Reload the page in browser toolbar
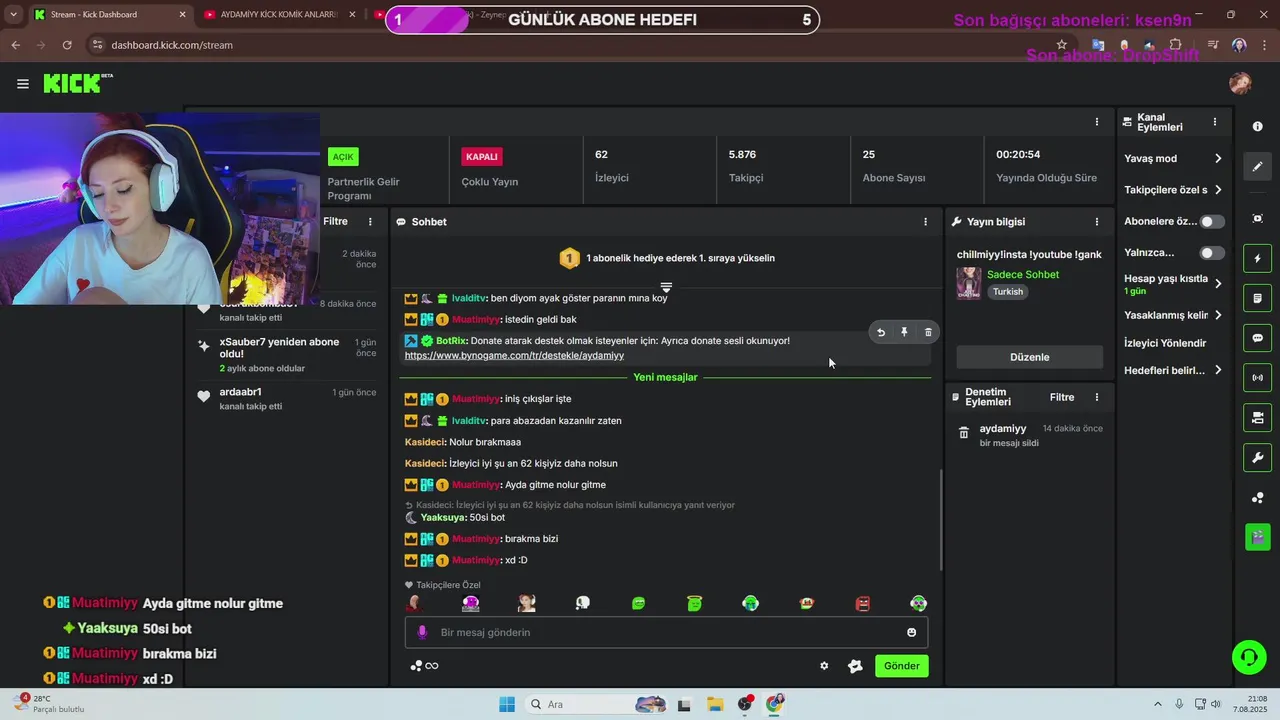The image size is (1280, 720). (67, 45)
